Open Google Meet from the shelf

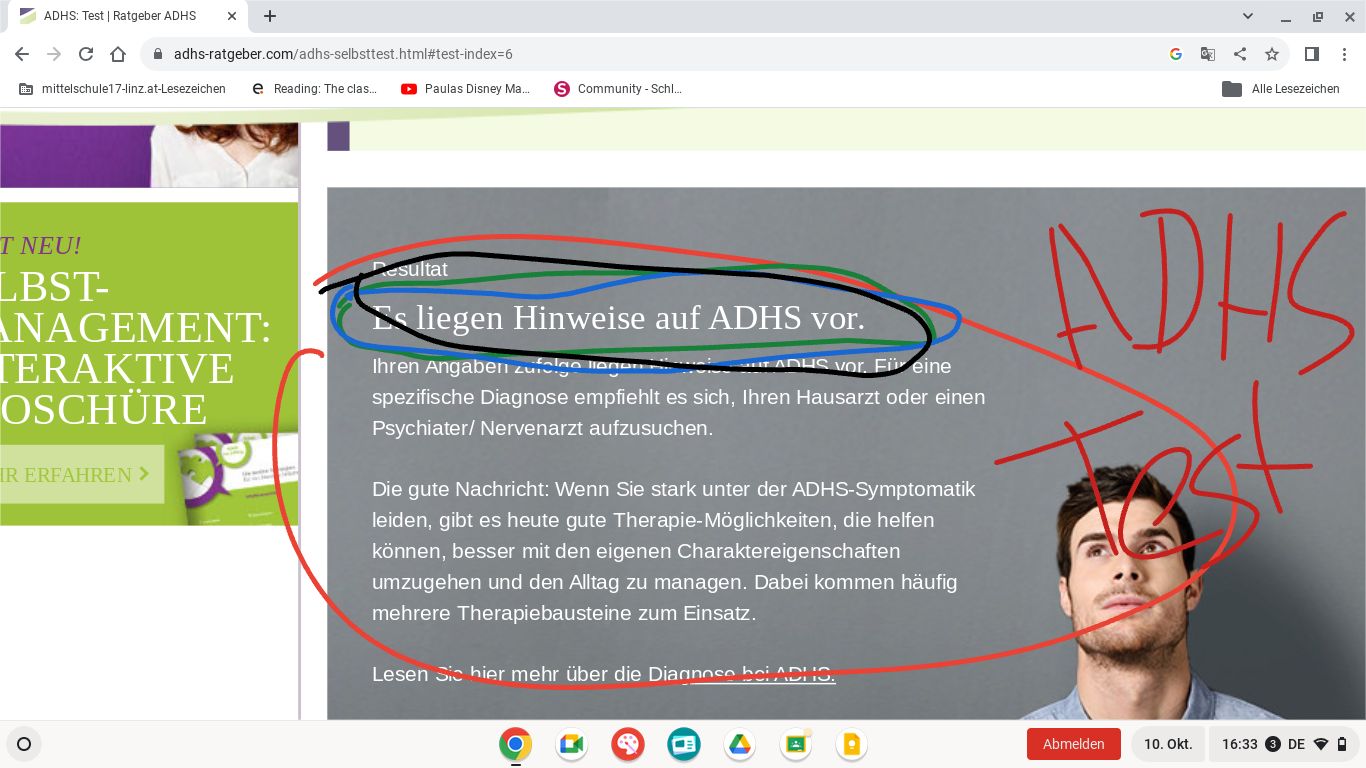click(x=571, y=744)
